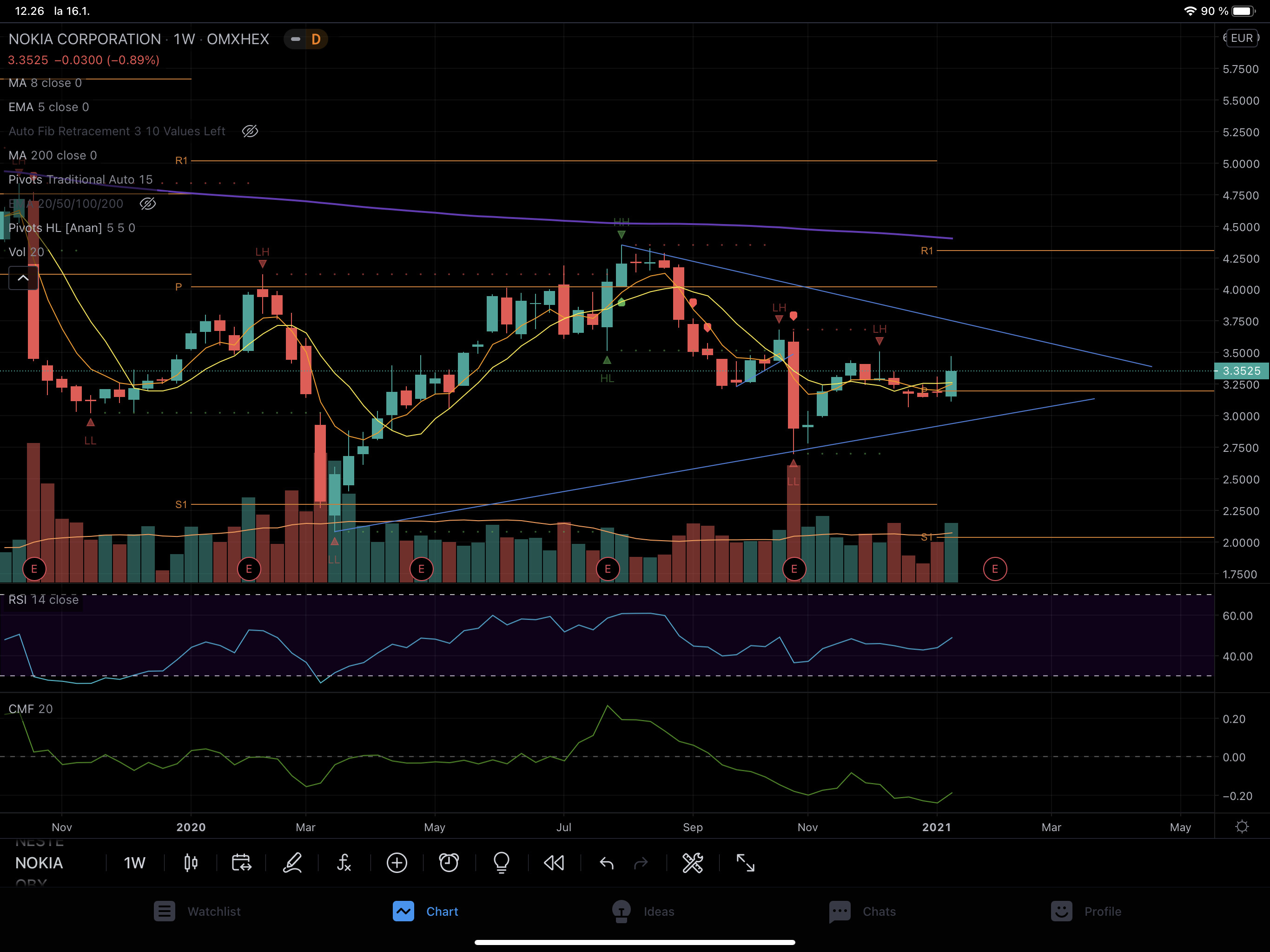This screenshot has height=952, width=1270.
Task: Select the drawing pencil tool
Action: [292, 862]
